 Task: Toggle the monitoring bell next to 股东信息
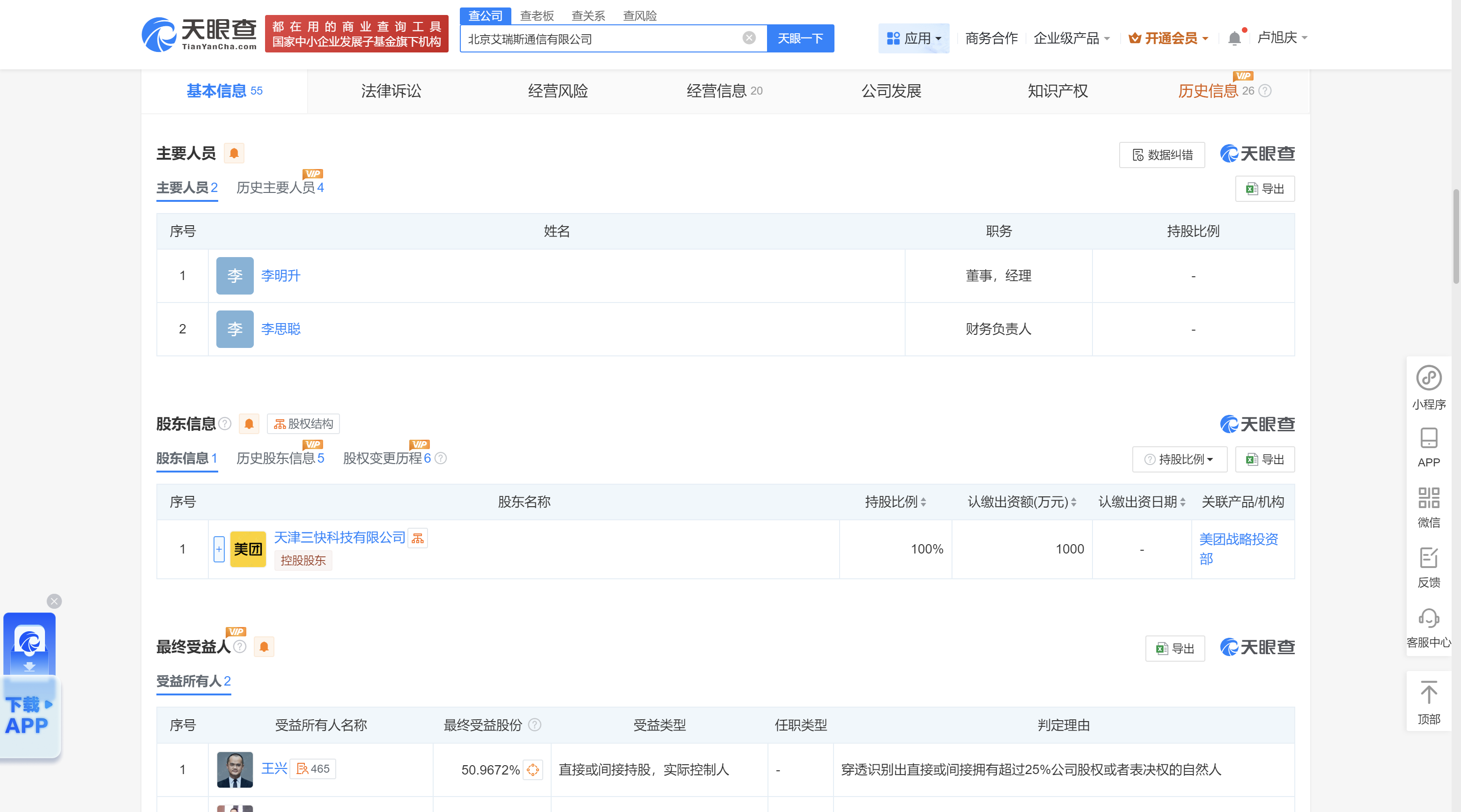pyautogui.click(x=248, y=424)
